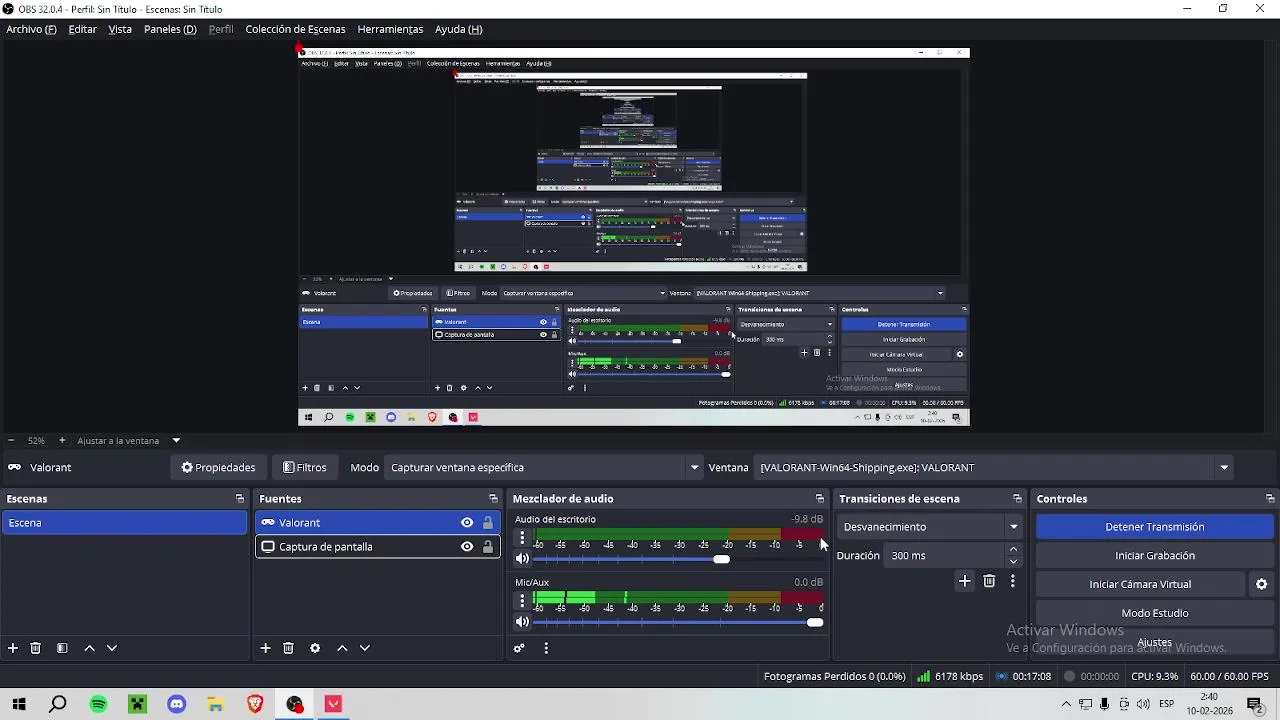Viewport: 1280px width, 720px height.
Task: Open the Archivo menu
Action: (x=31, y=29)
